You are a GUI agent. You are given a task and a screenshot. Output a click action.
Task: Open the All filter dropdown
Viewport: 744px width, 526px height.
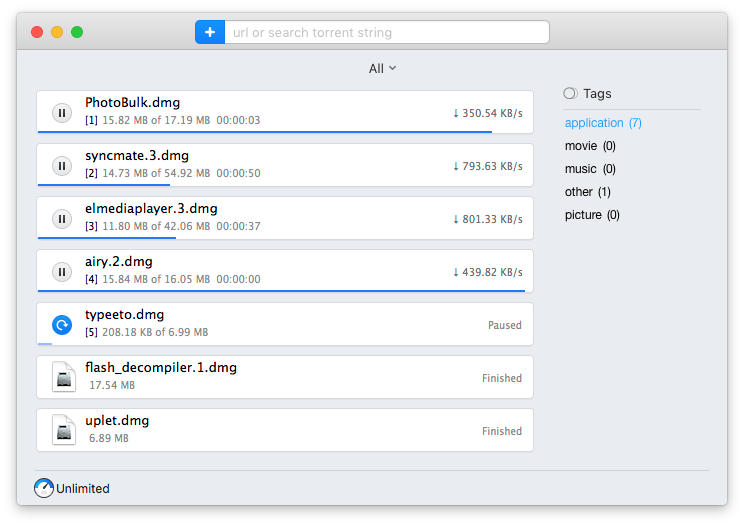[x=382, y=69]
